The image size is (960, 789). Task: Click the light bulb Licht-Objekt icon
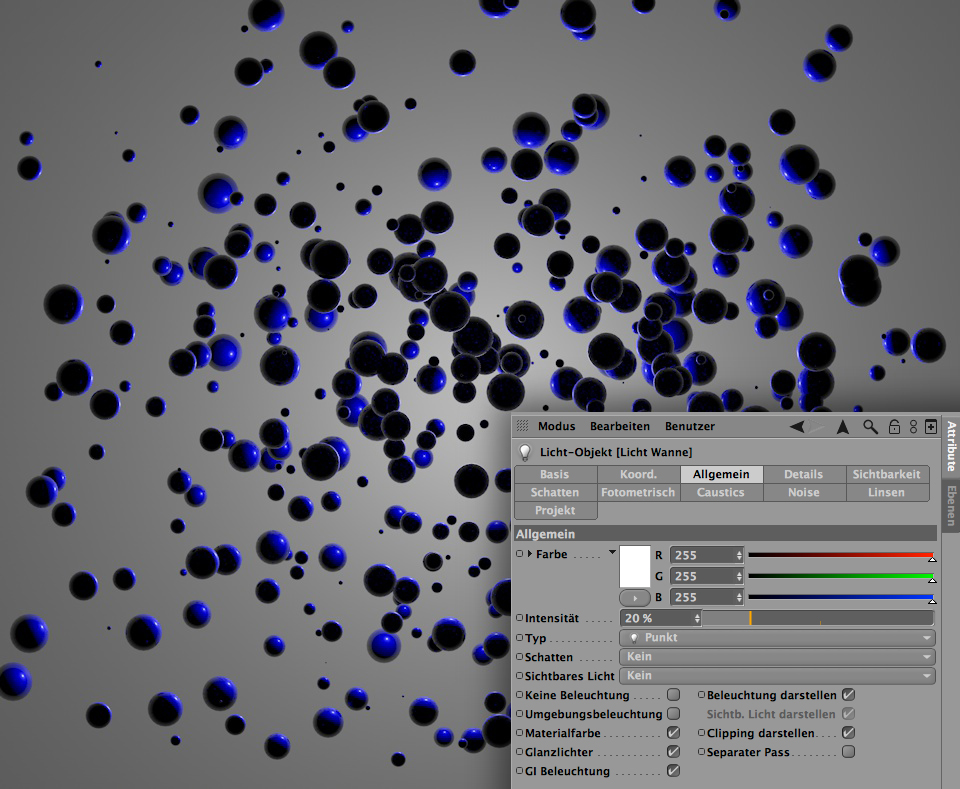coord(524,452)
